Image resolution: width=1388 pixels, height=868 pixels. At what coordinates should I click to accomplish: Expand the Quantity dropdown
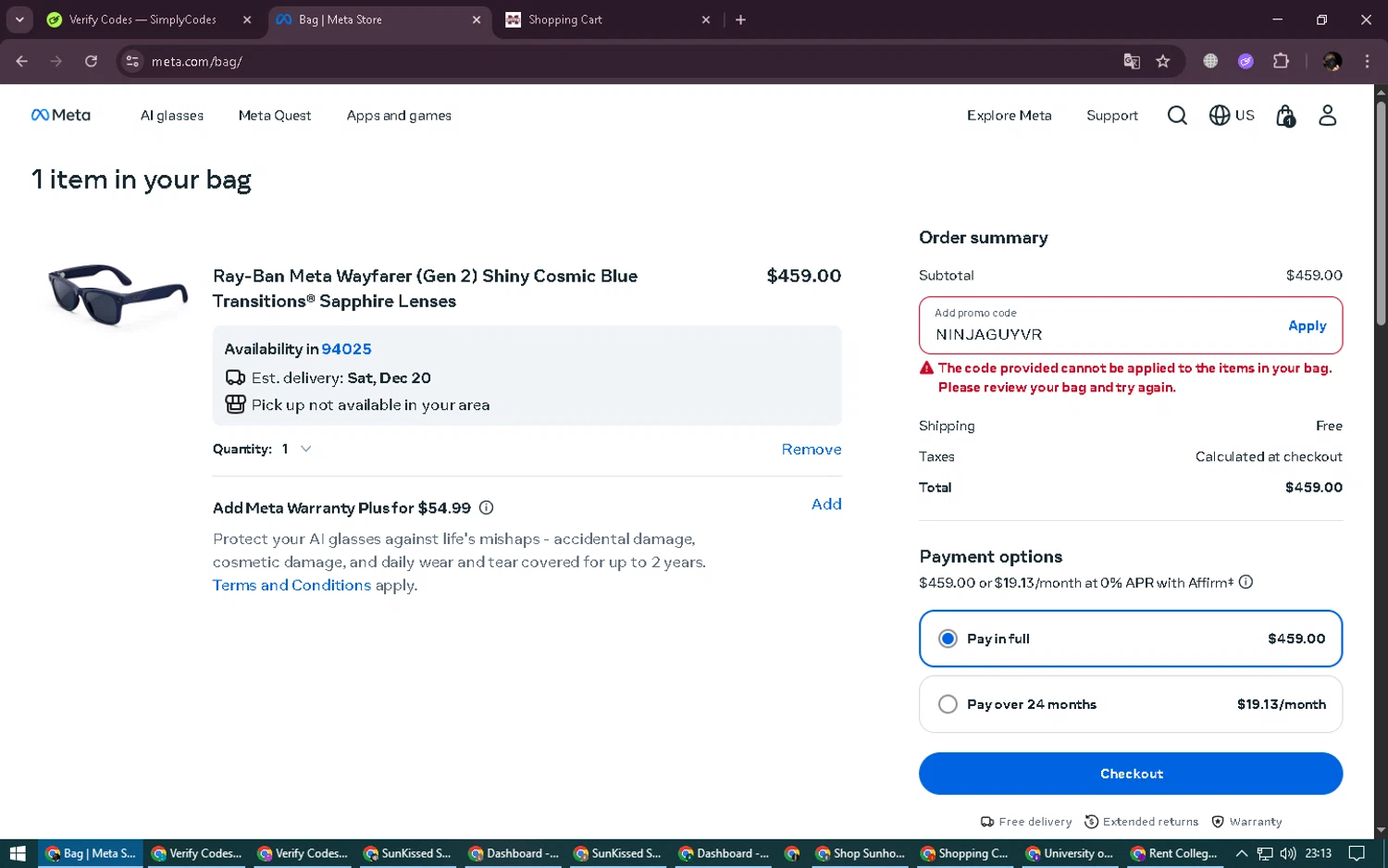pyautogui.click(x=297, y=449)
